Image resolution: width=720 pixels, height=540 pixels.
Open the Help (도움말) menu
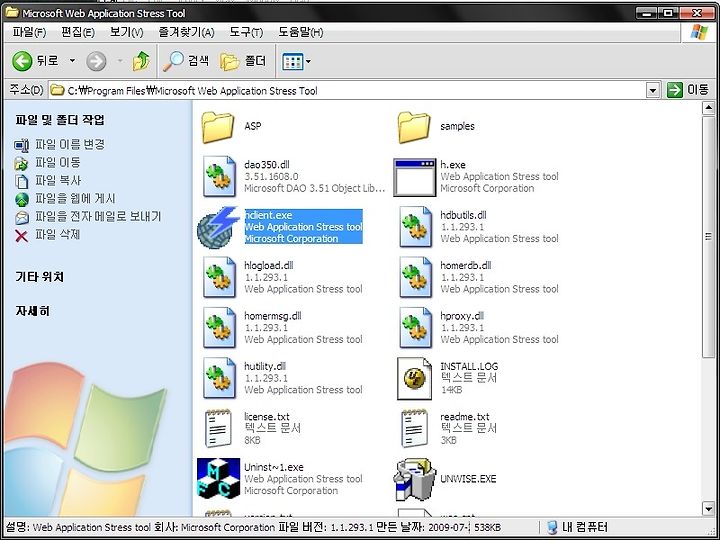pos(300,32)
